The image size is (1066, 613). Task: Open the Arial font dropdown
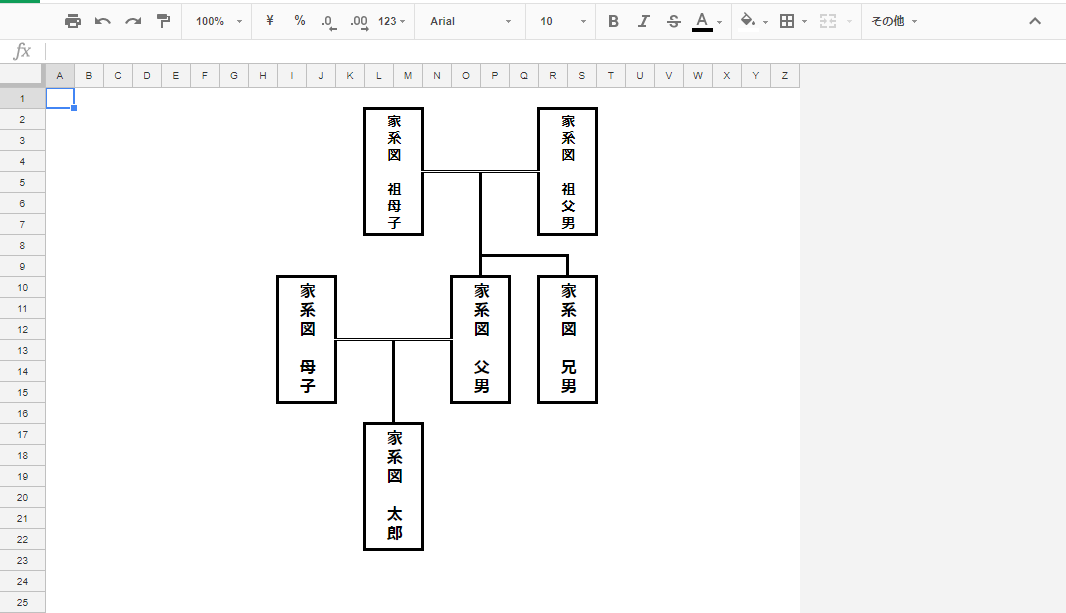(x=470, y=21)
